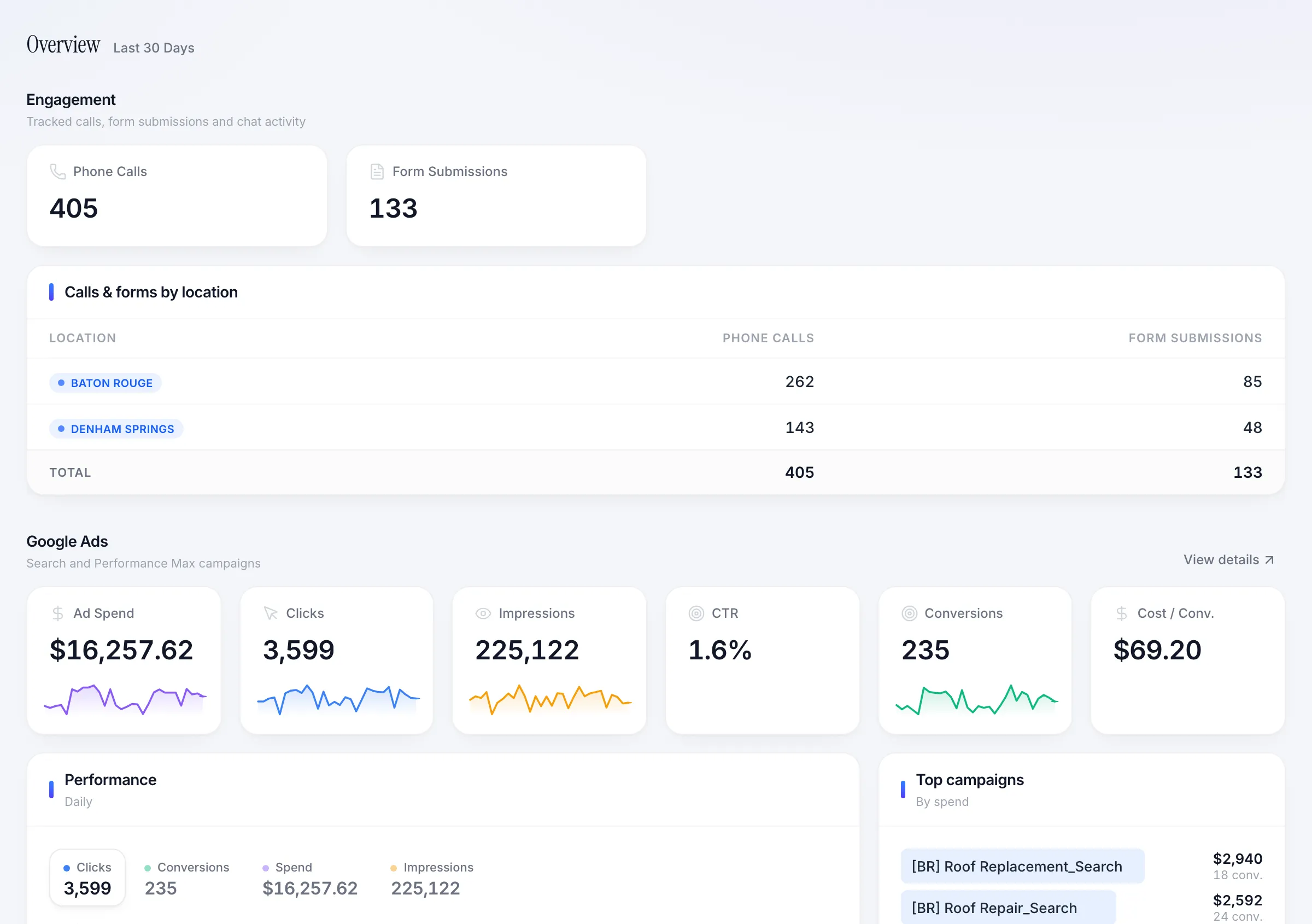Viewport: 1312px width, 924px height.
Task: Click the $2,940 campaign spend amount
Action: (1238, 859)
